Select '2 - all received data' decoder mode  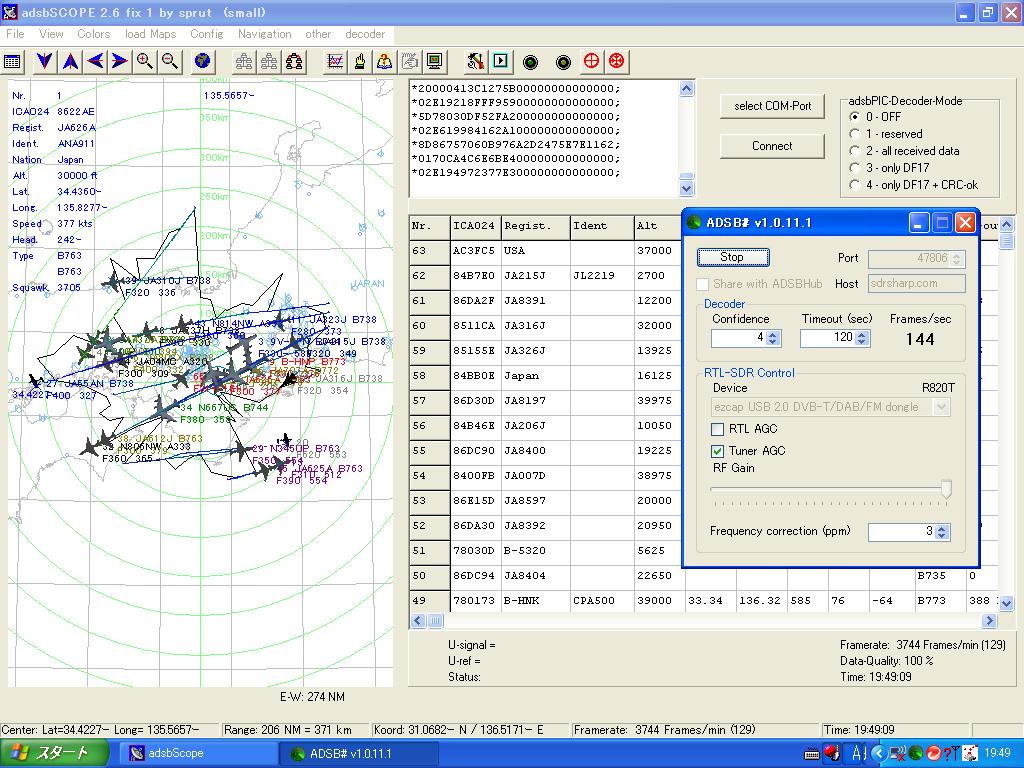[855, 151]
